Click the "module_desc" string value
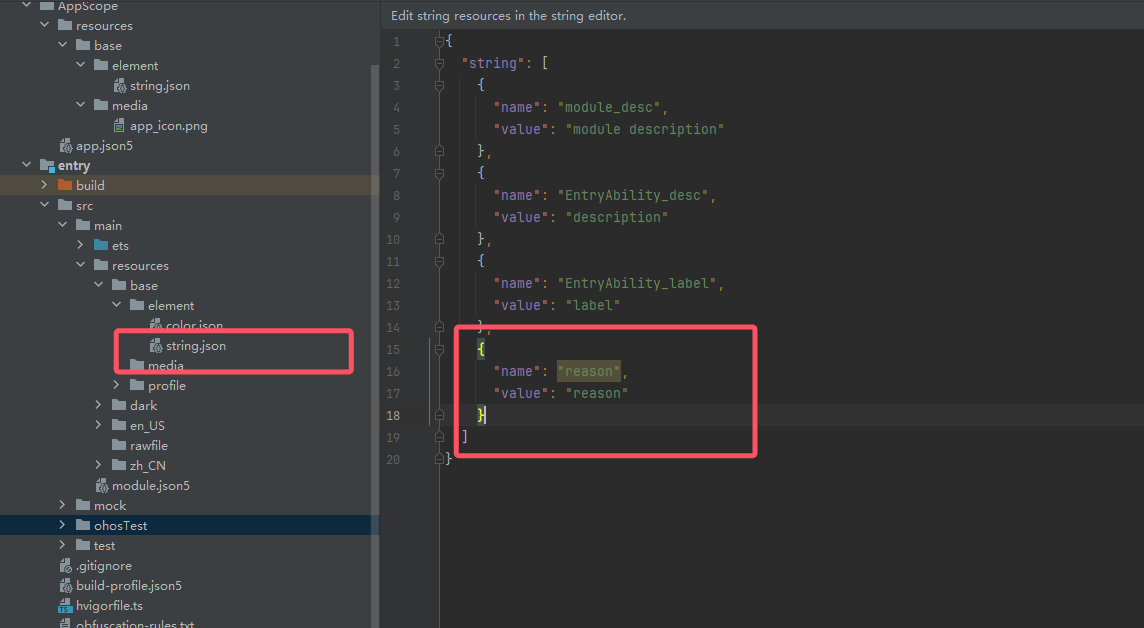Screen dimensions: 1144x628 (x=609, y=107)
